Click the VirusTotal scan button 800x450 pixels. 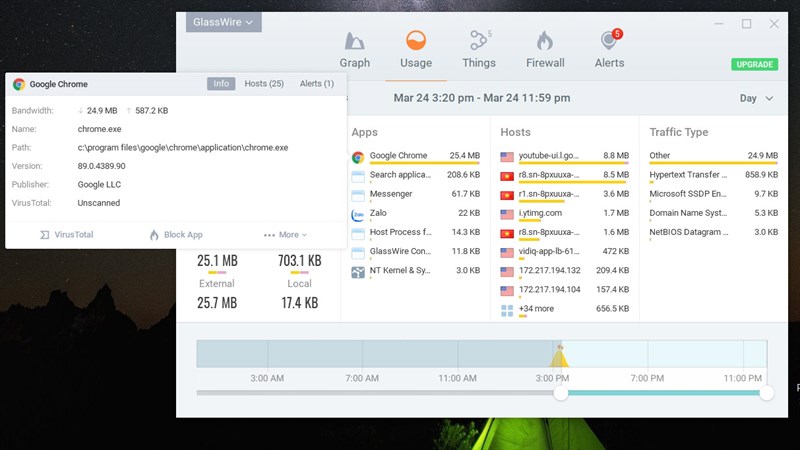pos(67,235)
